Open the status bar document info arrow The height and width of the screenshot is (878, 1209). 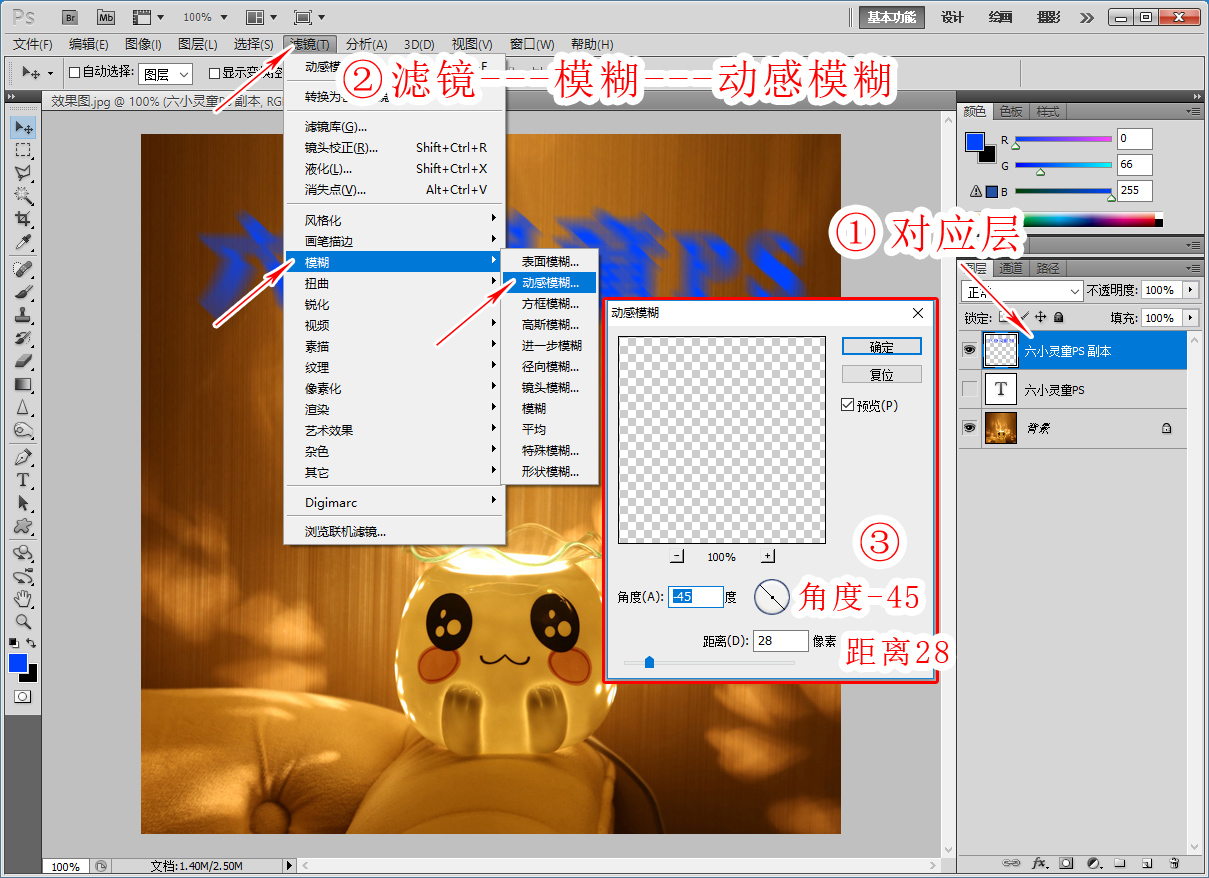(x=290, y=866)
